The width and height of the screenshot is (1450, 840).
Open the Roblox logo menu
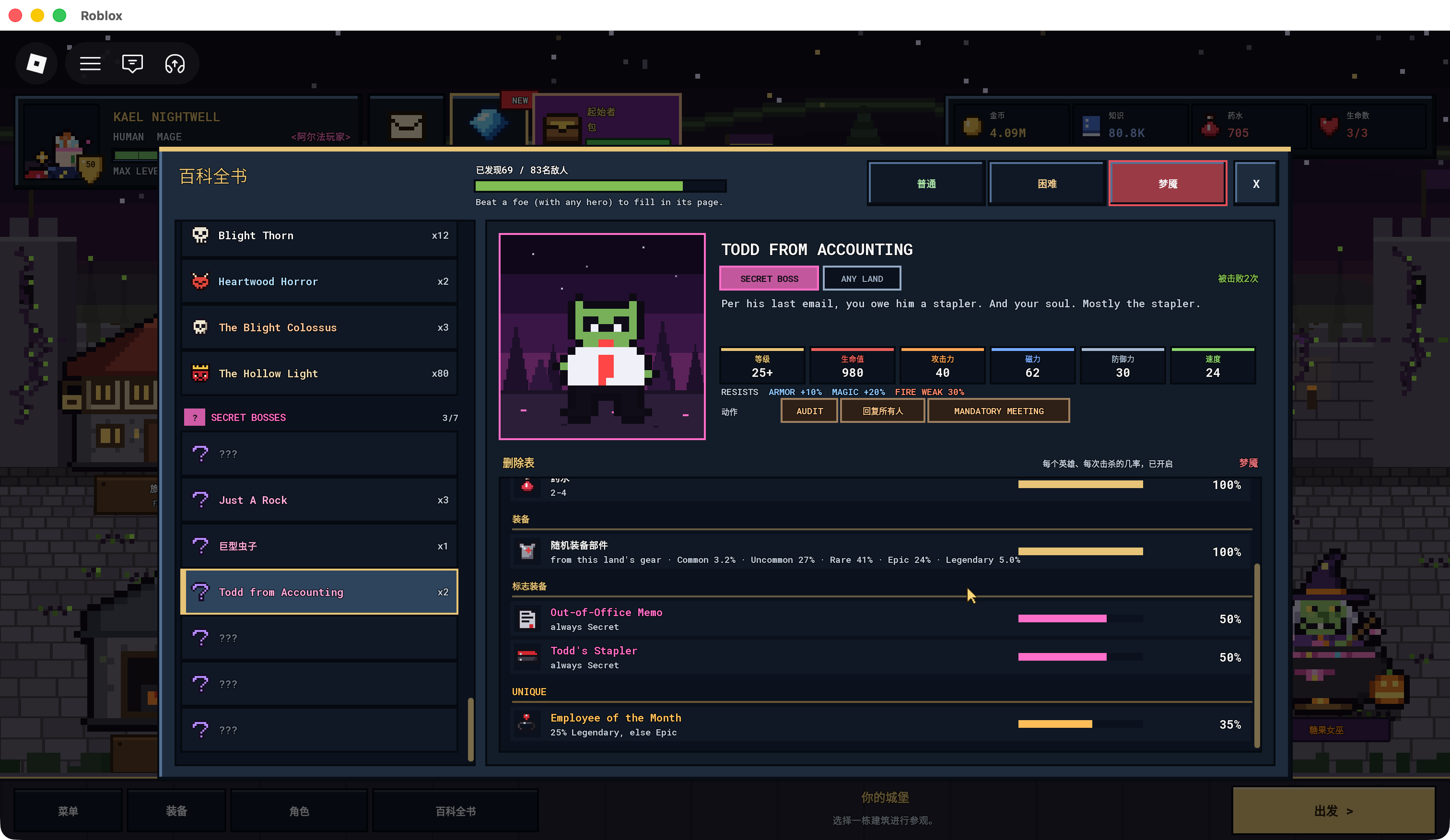point(37,63)
